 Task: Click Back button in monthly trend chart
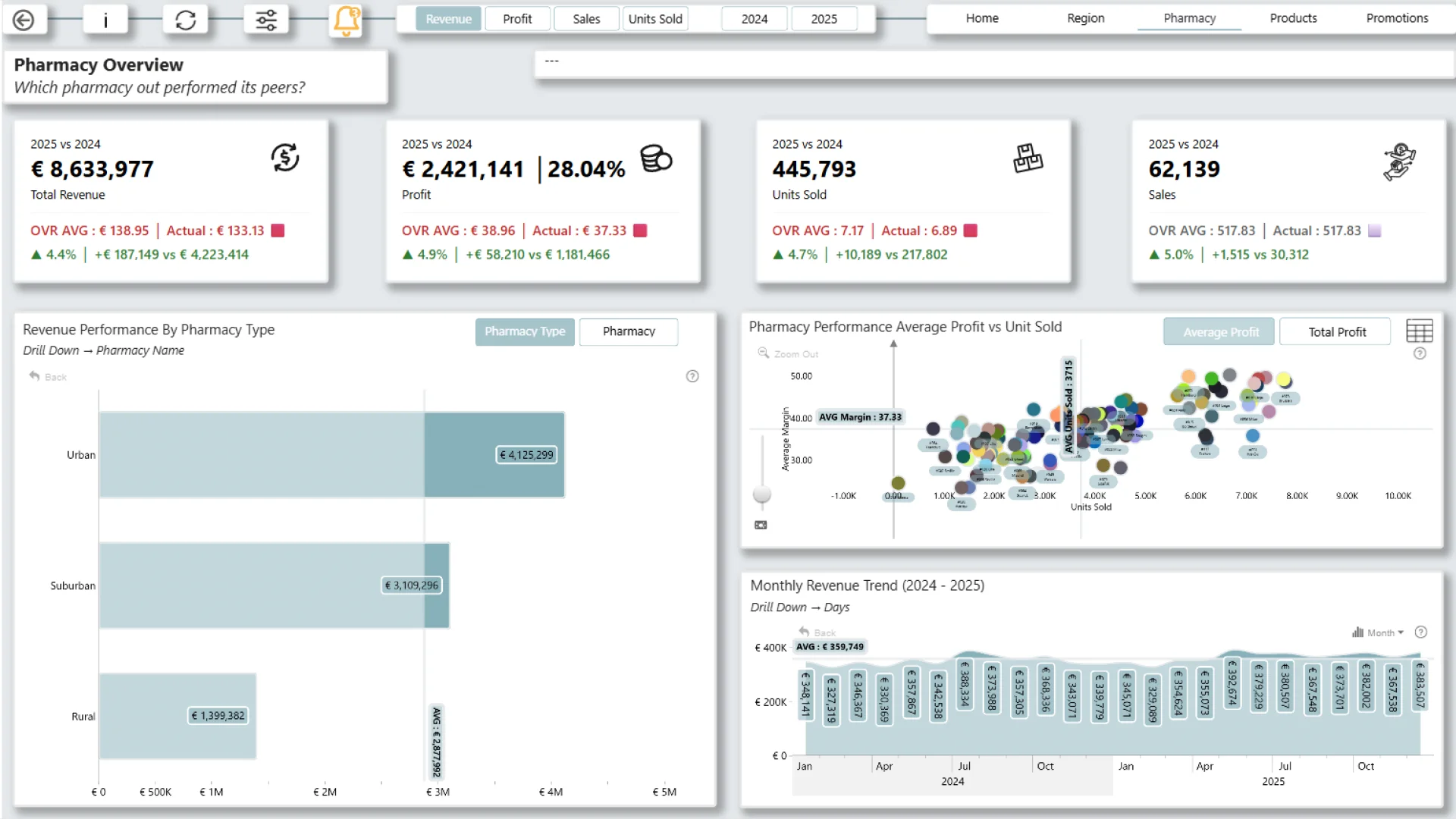[x=817, y=632]
